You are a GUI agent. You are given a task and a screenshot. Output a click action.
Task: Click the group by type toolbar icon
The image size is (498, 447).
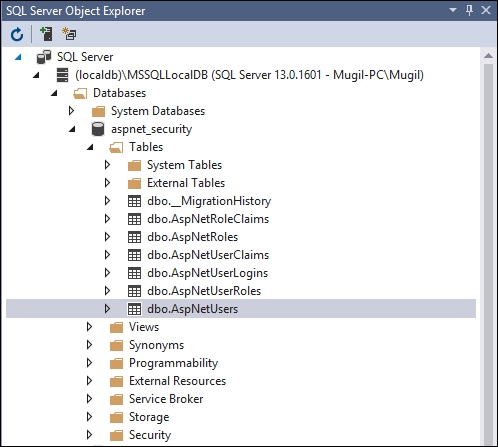(69, 34)
